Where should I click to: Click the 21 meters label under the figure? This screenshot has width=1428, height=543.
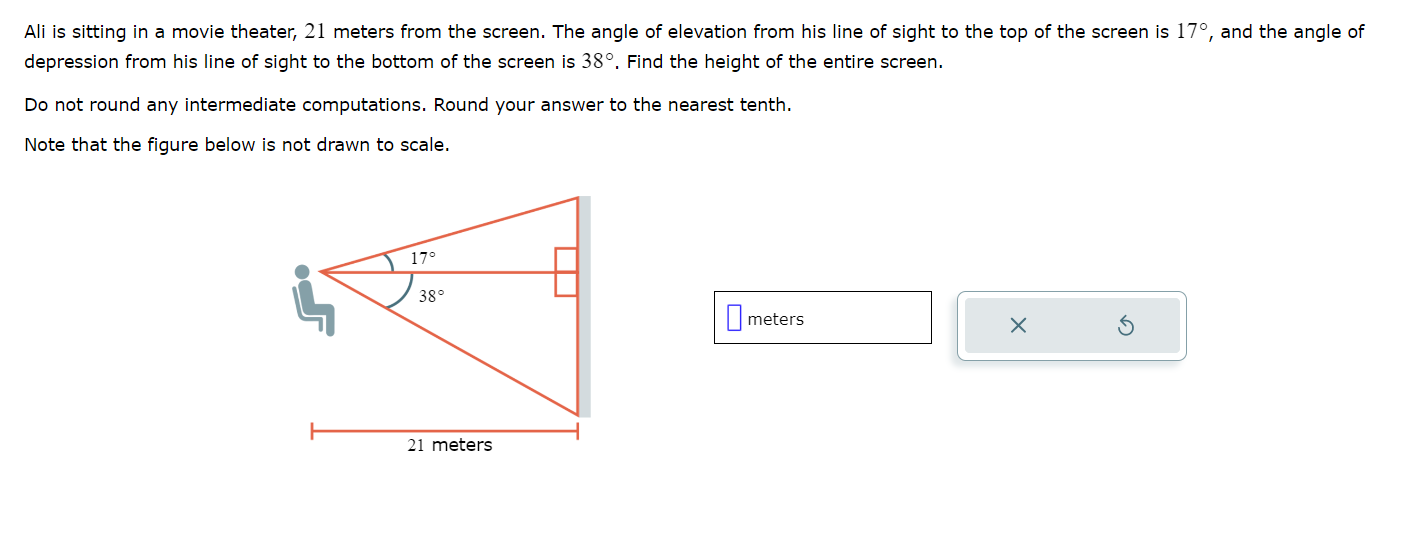click(450, 445)
